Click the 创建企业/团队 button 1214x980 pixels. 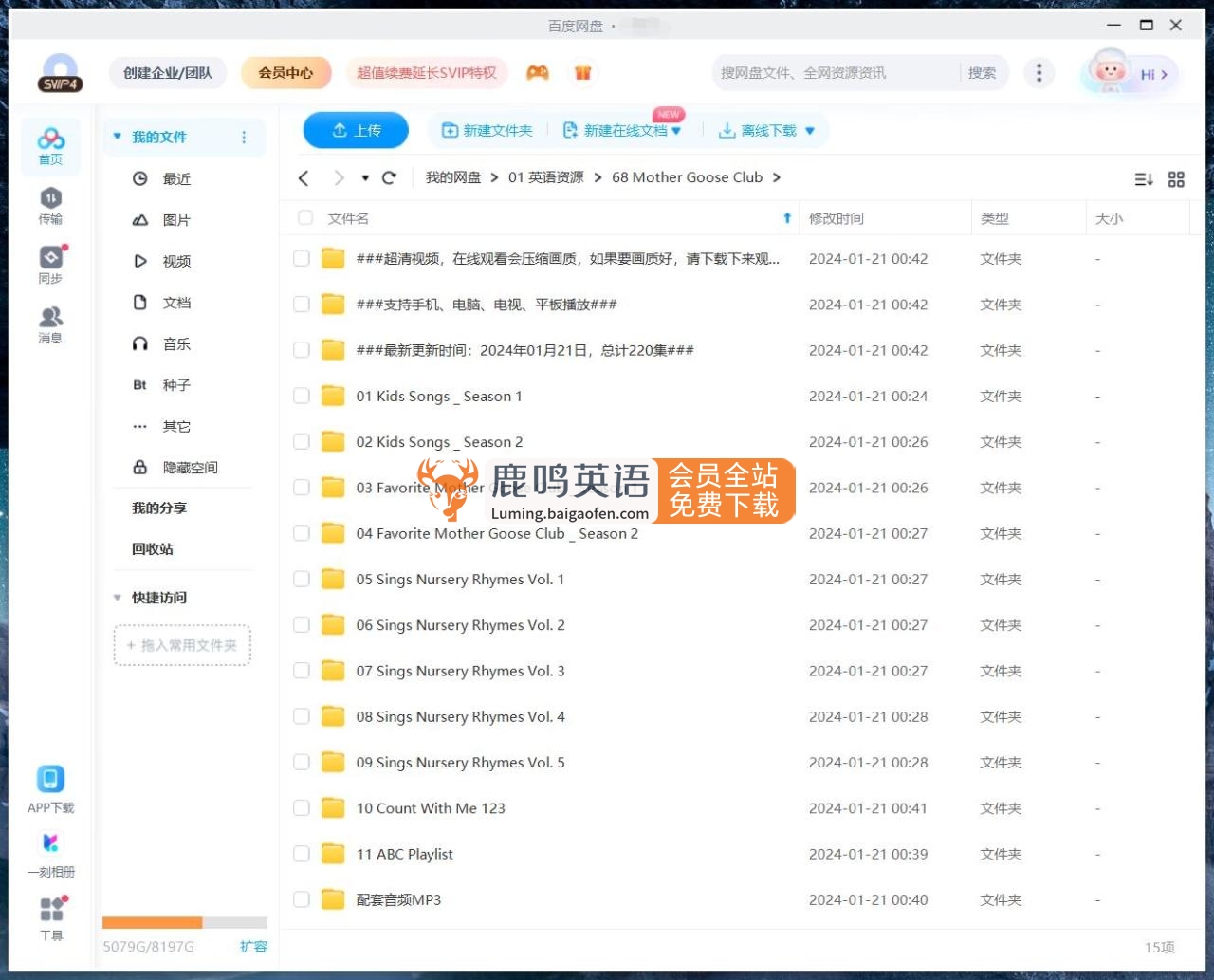click(168, 73)
